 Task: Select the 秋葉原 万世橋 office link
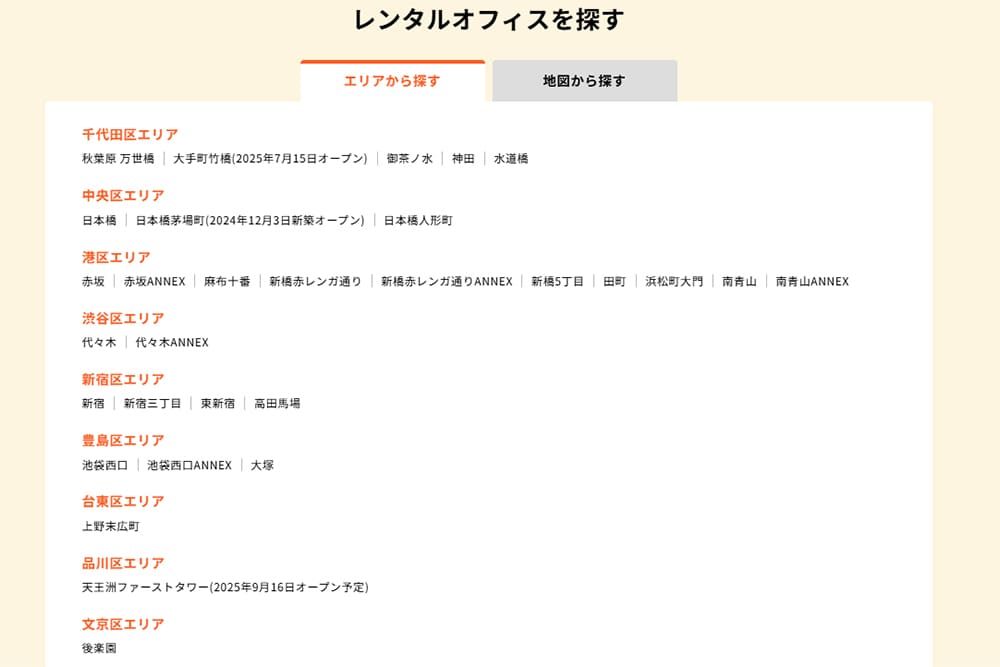point(118,159)
